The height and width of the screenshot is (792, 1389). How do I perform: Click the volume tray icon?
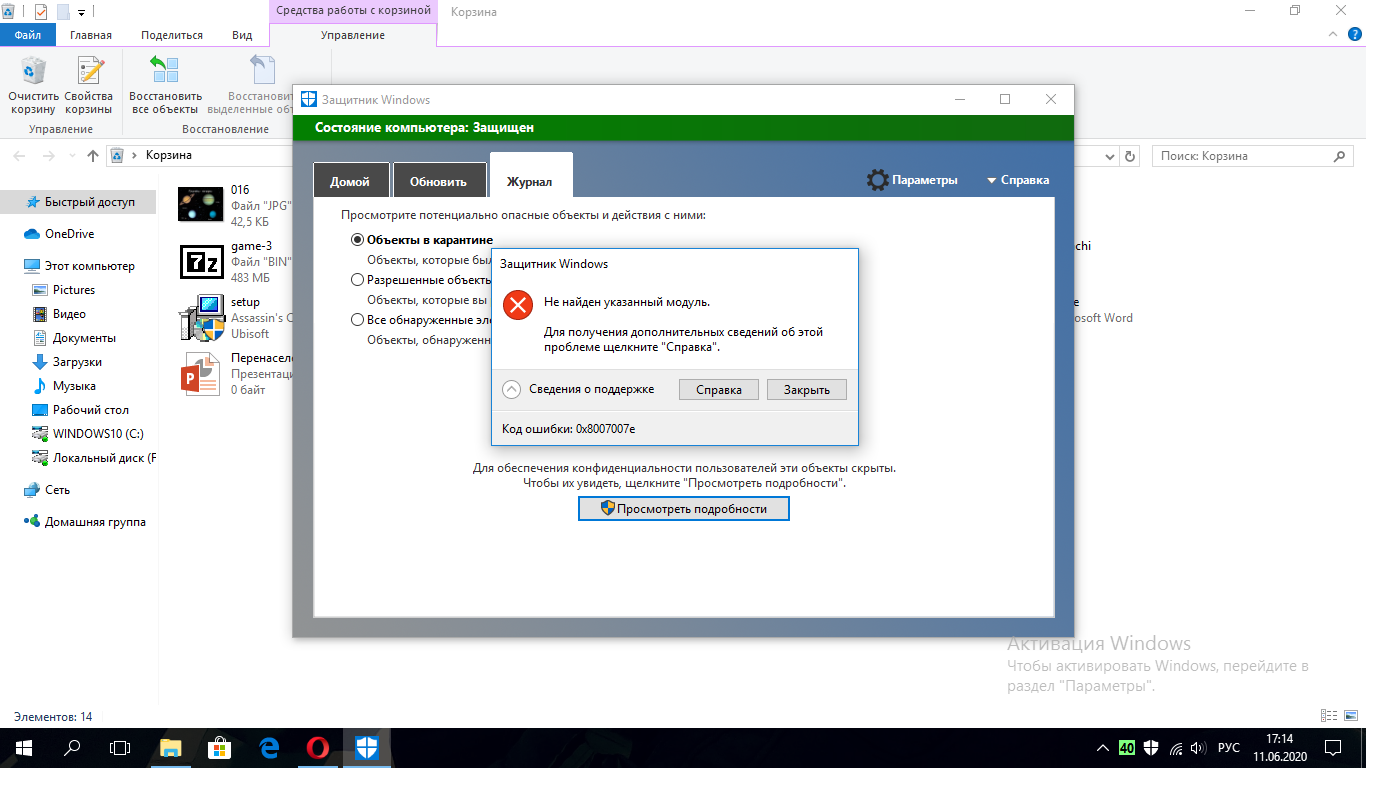point(1200,748)
